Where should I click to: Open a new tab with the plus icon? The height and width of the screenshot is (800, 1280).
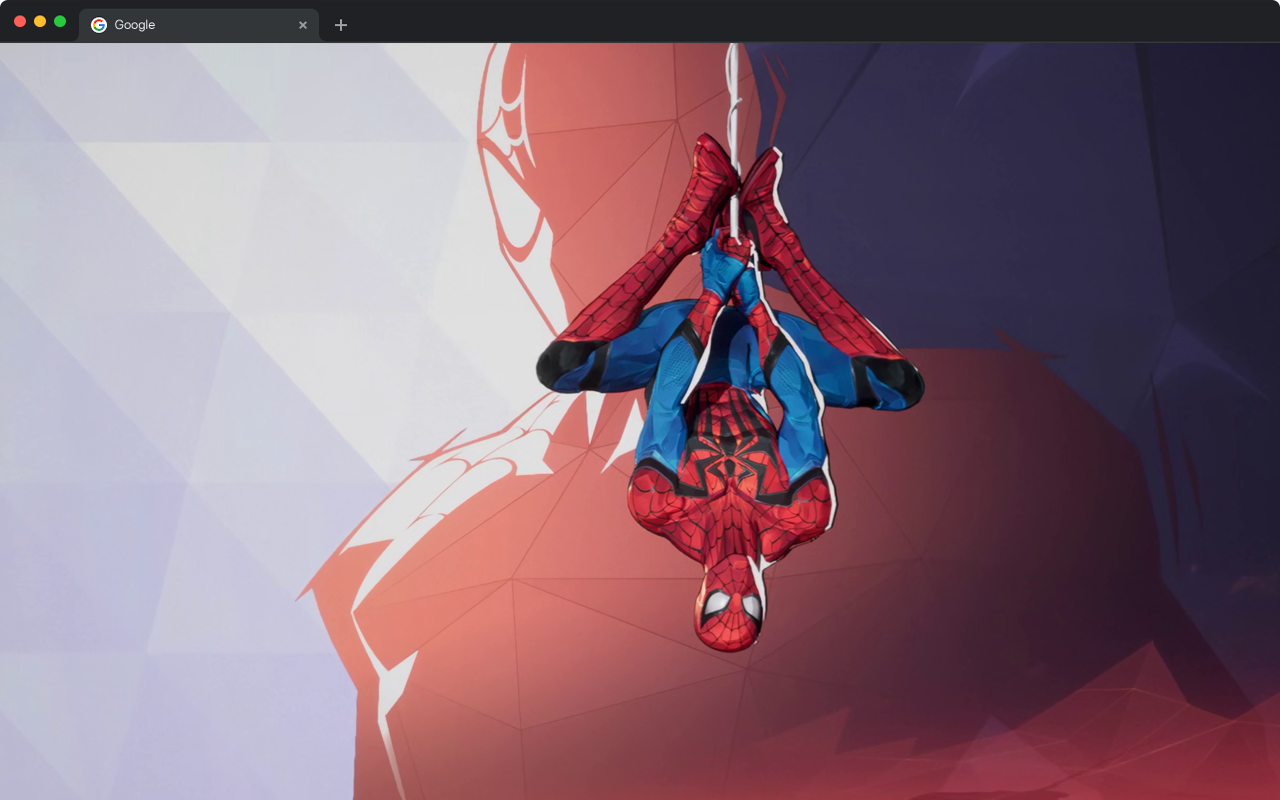pos(341,24)
